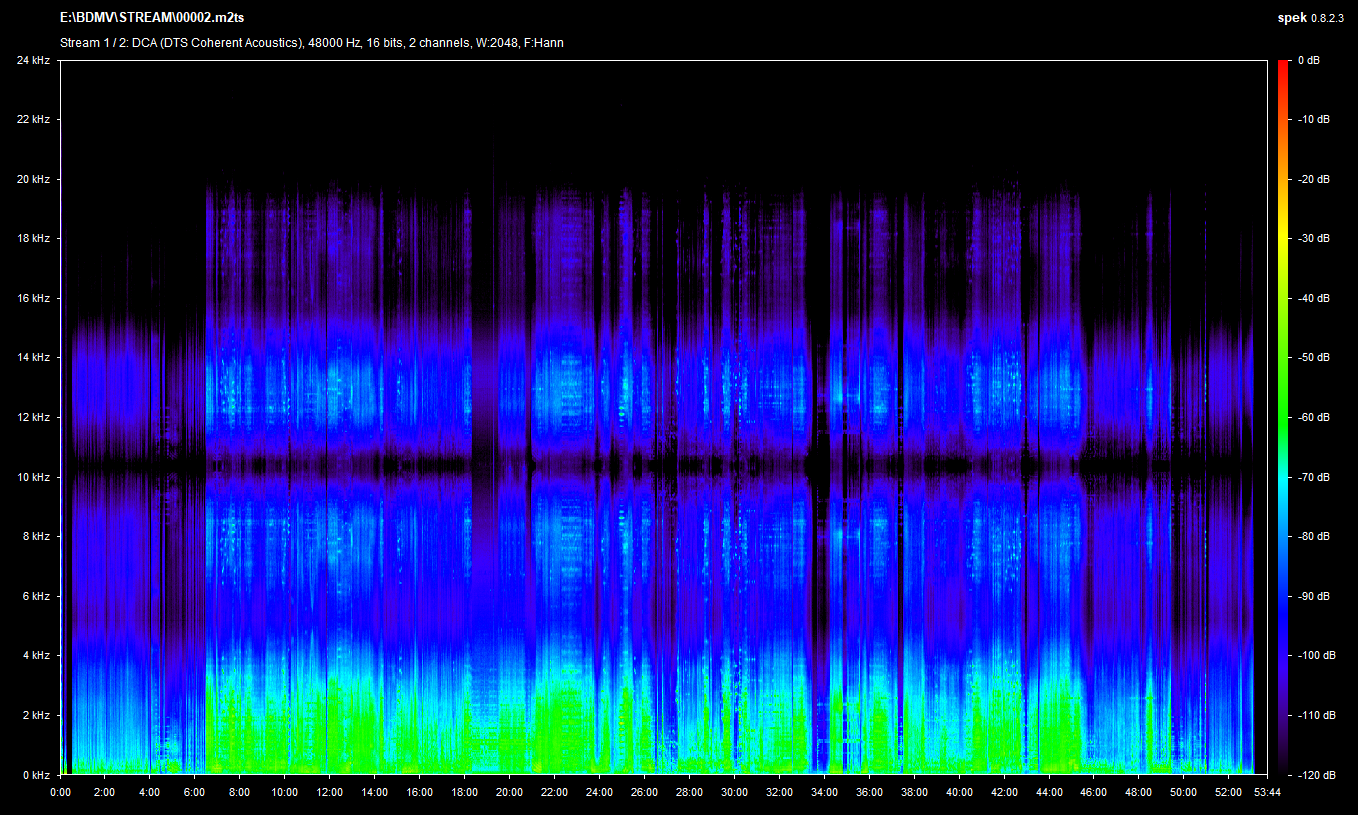Select the 24 kHz frequency axis label

[x=33, y=60]
